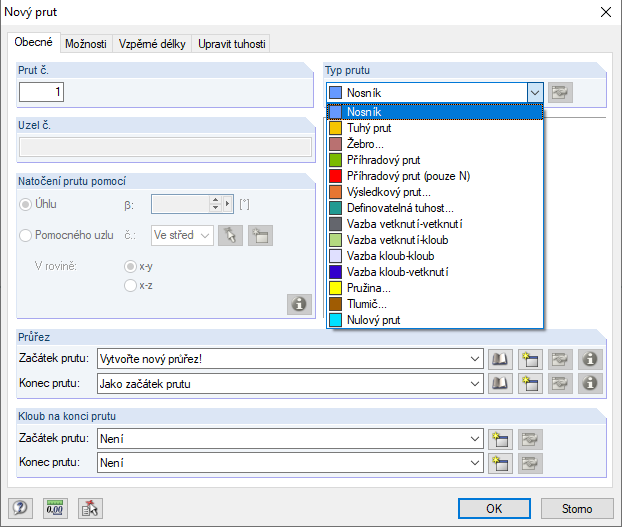
Task: Choose Výsledkový prut... option
Action: 435,192
